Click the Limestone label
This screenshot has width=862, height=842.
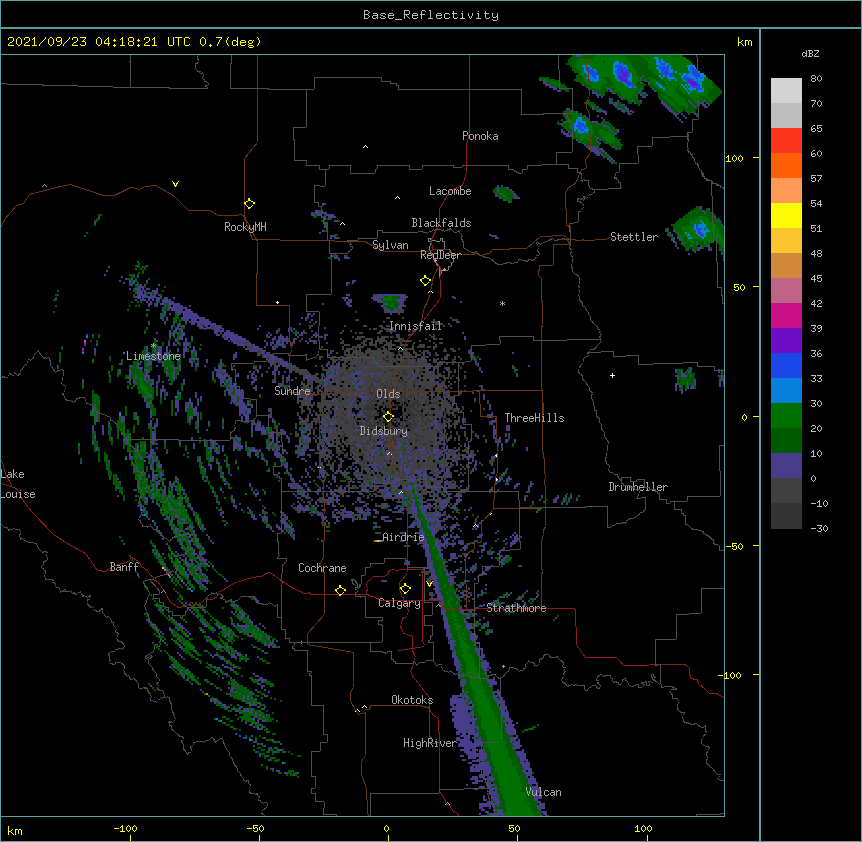(153, 356)
